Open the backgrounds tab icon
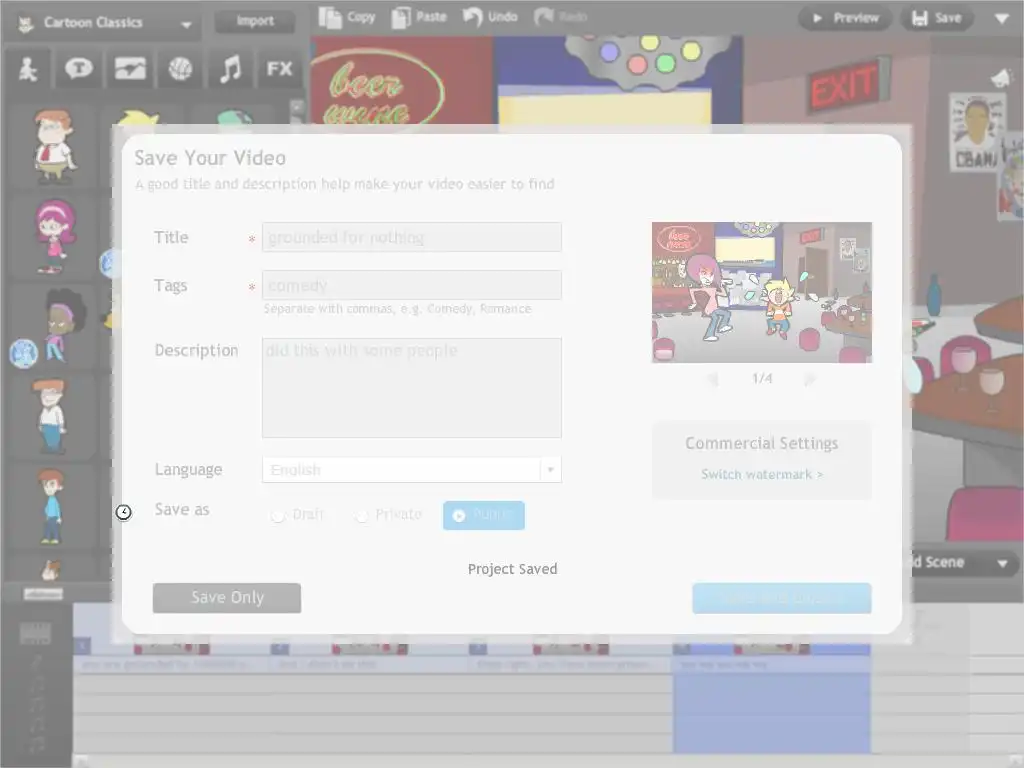The image size is (1024, 768). pos(130,69)
